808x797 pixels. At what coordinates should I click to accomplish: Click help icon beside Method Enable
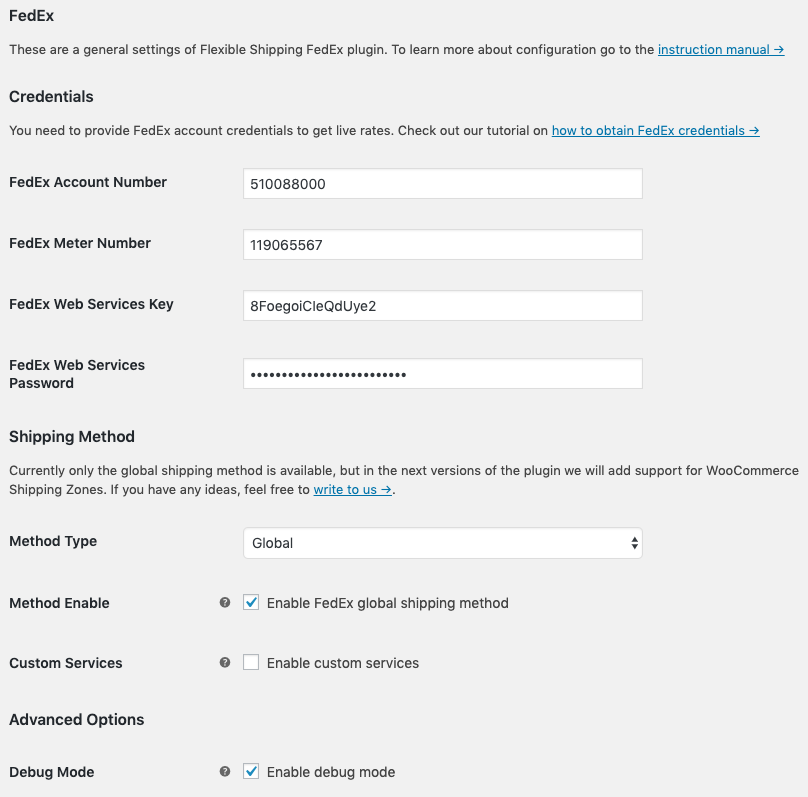click(x=225, y=603)
